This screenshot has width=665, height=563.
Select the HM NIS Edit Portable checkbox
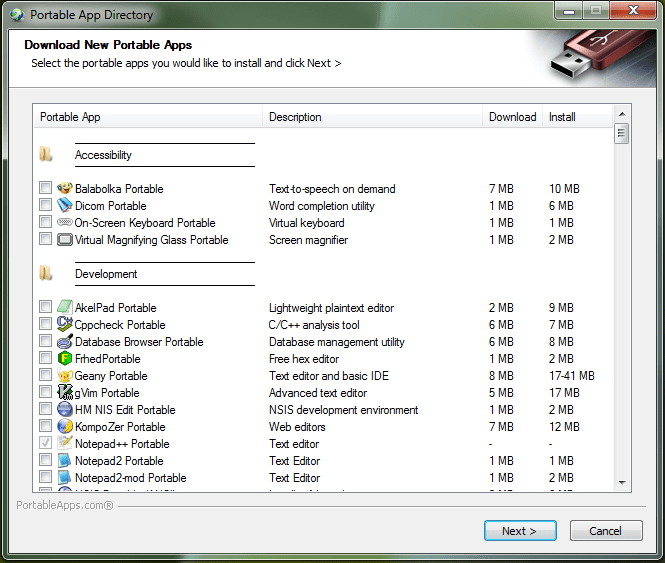click(x=45, y=410)
